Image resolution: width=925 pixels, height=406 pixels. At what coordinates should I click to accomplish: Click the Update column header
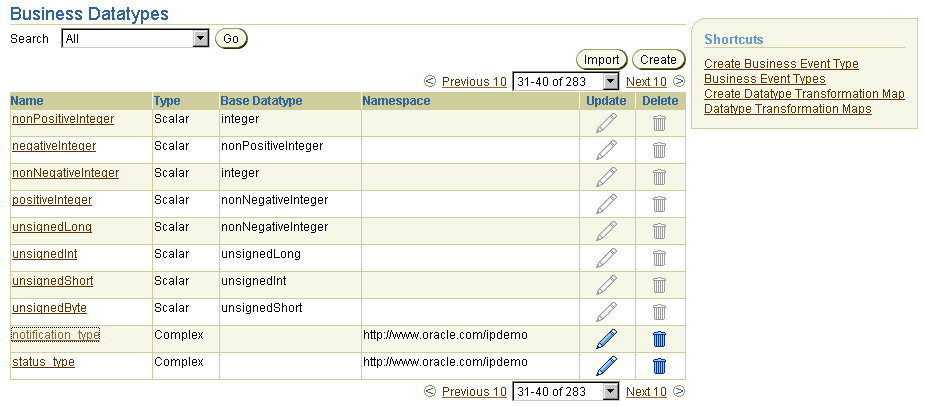tap(606, 101)
